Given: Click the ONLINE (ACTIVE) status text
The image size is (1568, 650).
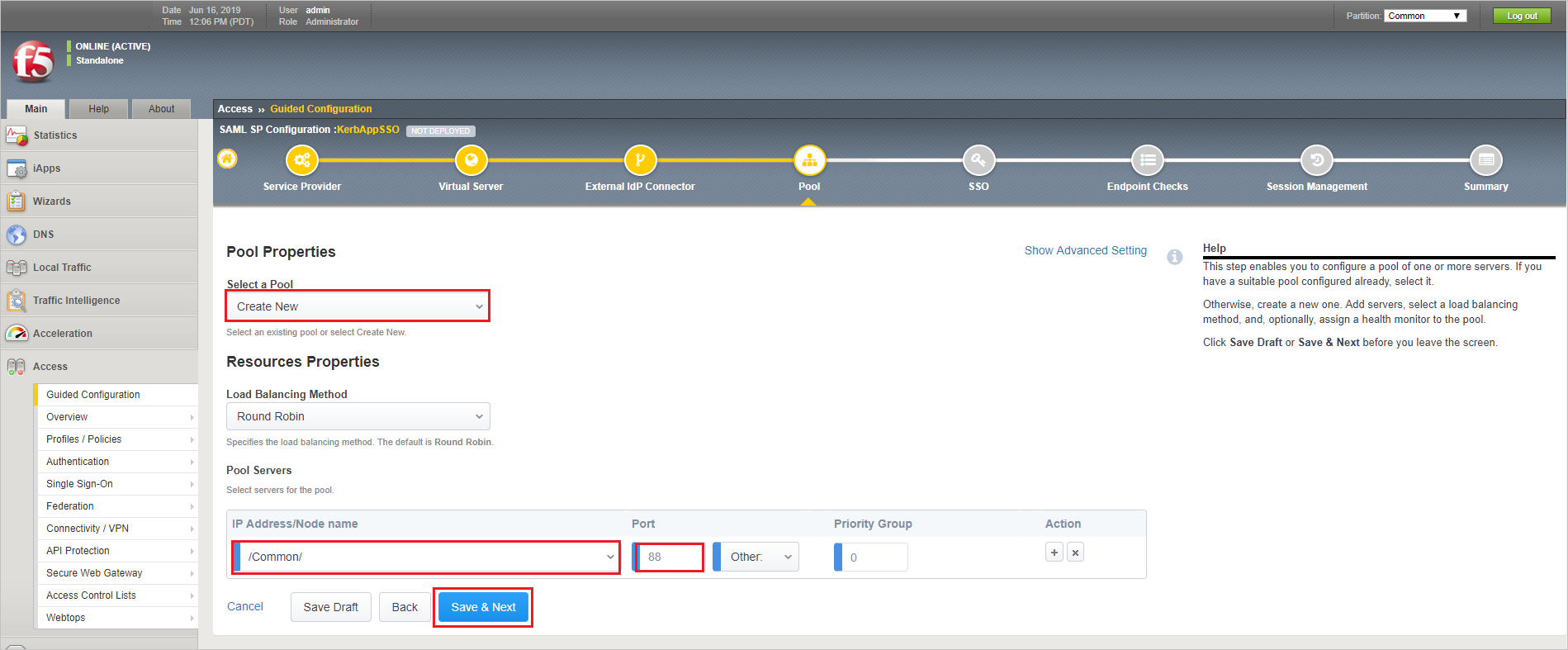Looking at the screenshot, I should pyautogui.click(x=113, y=46).
